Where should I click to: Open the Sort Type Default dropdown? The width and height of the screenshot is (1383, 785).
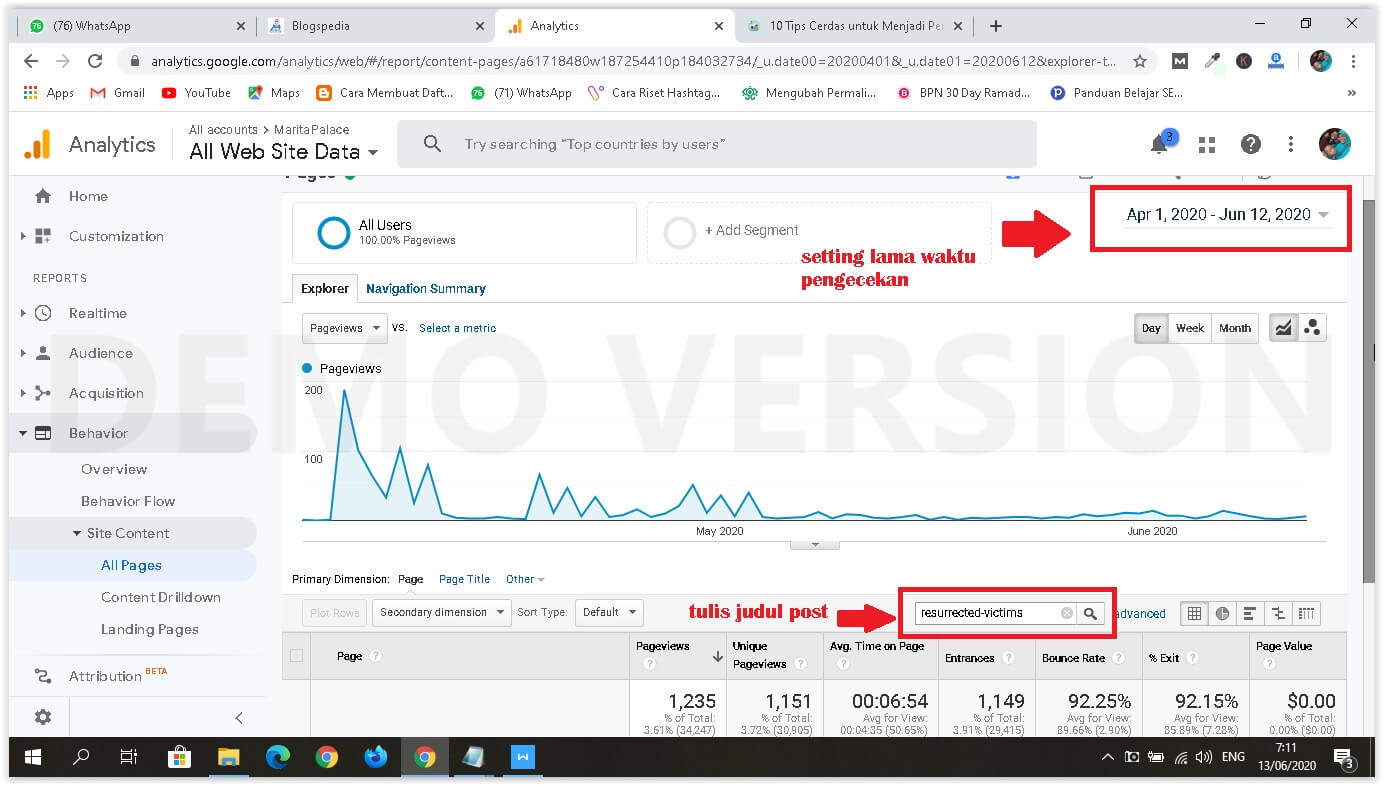tap(609, 612)
